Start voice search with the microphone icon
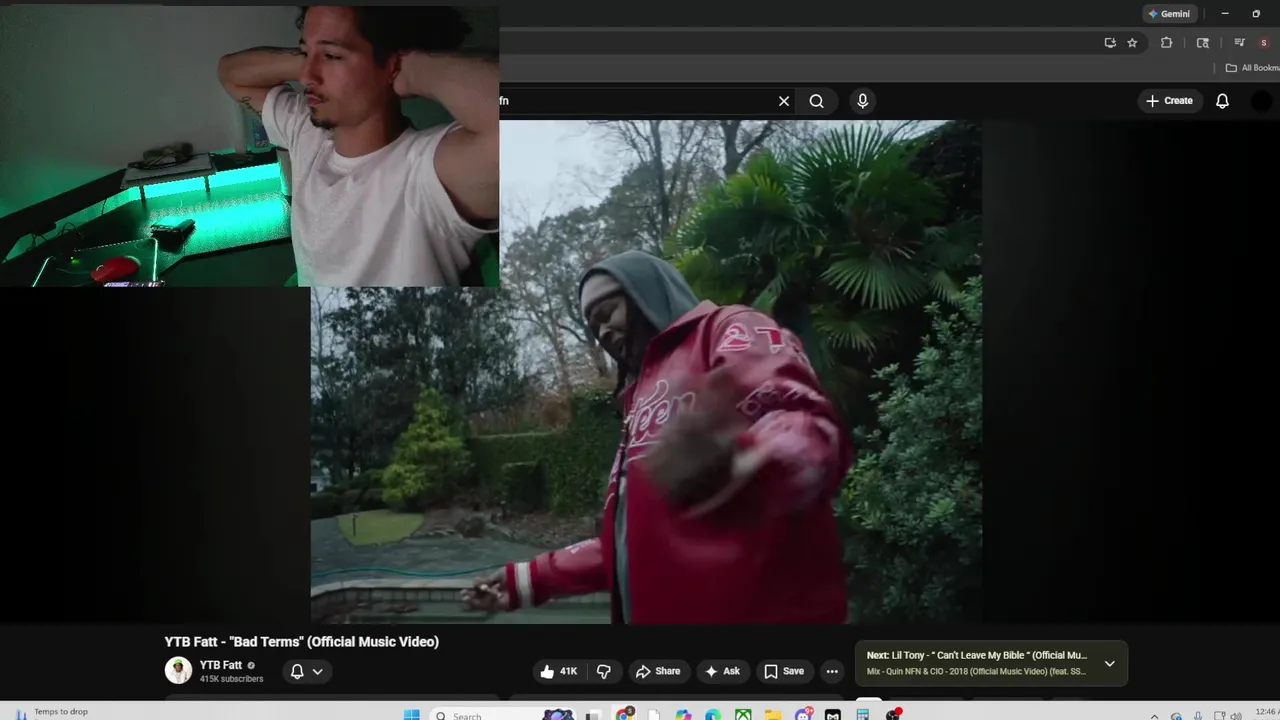This screenshot has width=1280, height=720. point(862,101)
